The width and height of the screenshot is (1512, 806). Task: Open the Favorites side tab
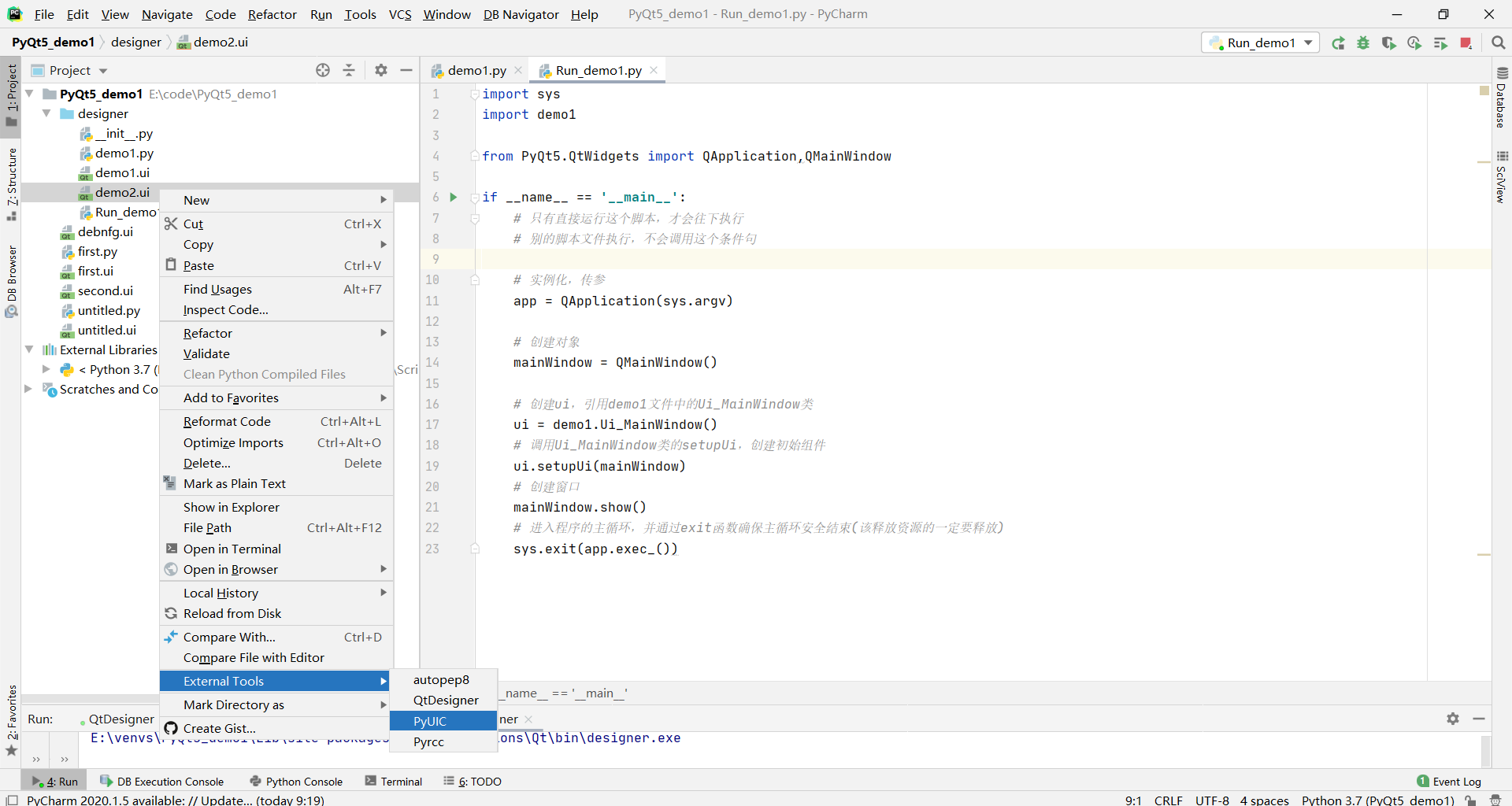[11, 719]
